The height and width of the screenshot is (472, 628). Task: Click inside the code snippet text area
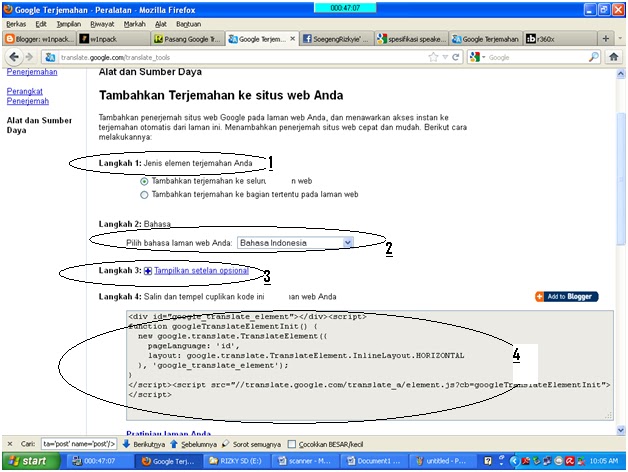[370, 365]
